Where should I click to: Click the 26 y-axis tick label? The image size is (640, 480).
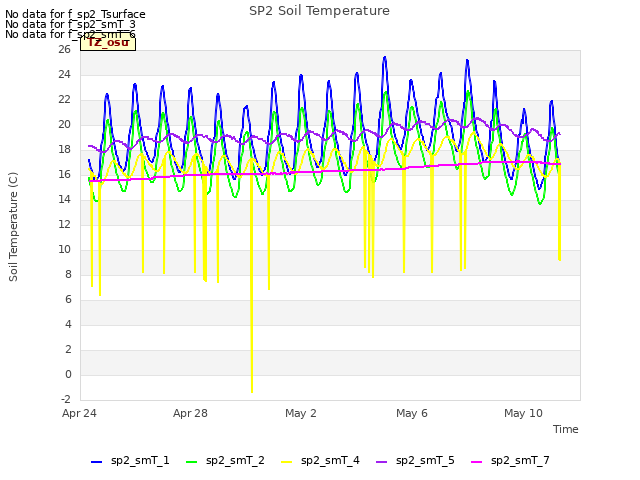(64, 49)
